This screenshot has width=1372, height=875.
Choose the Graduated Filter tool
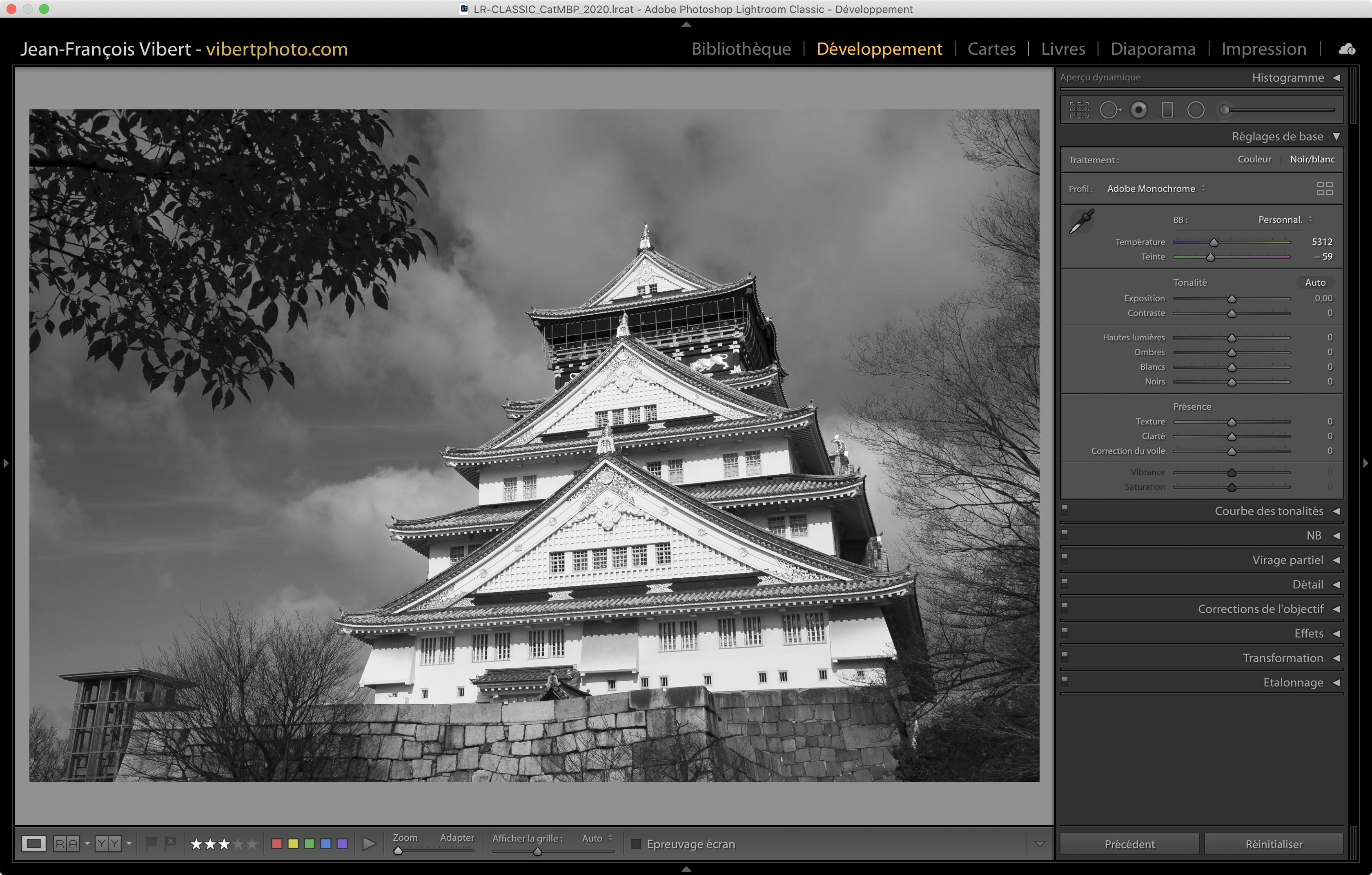[x=1167, y=110]
